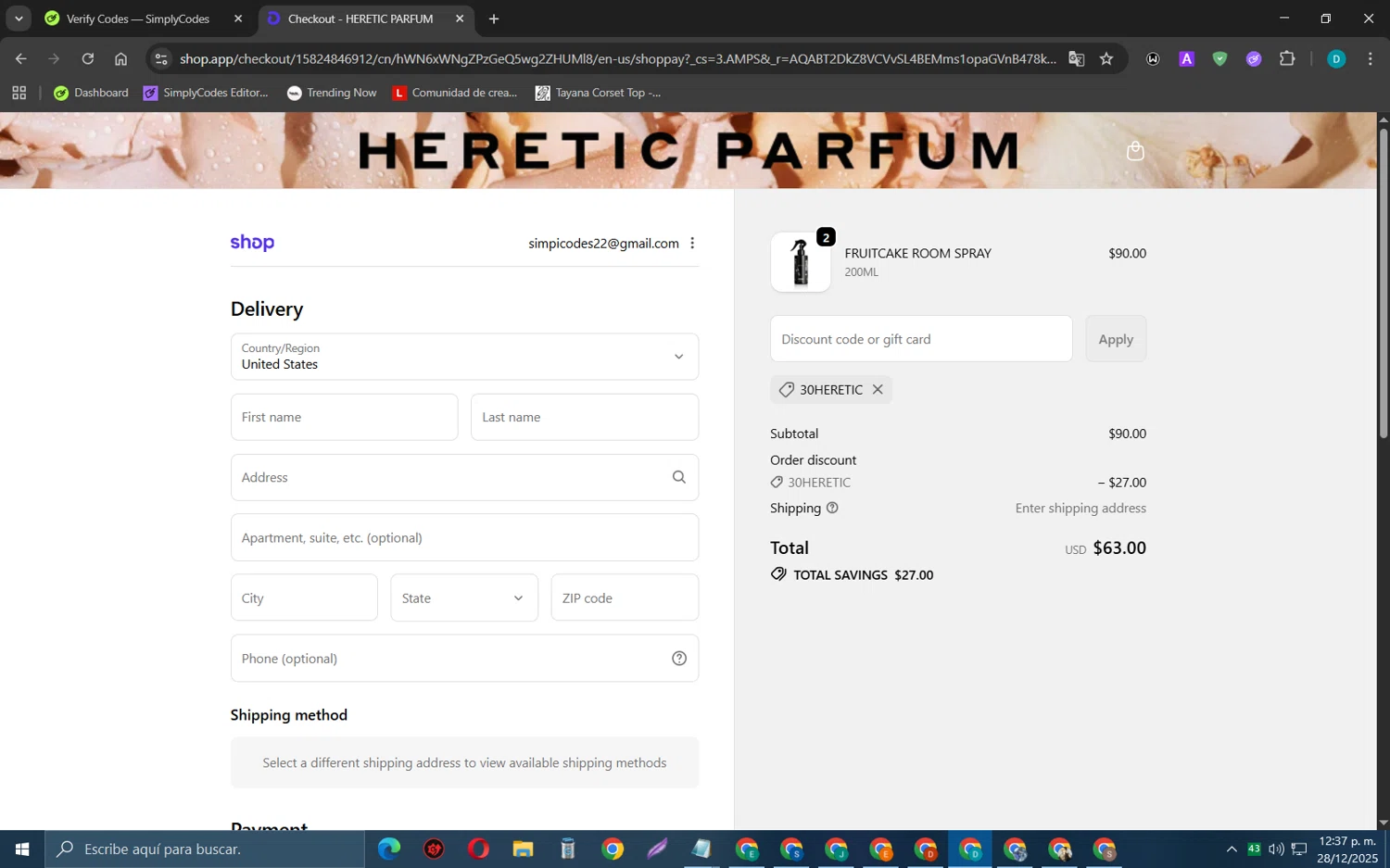Close the Checkout HERETIC PARFUM tab
This screenshot has height=868, width=1390.
pyautogui.click(x=460, y=19)
